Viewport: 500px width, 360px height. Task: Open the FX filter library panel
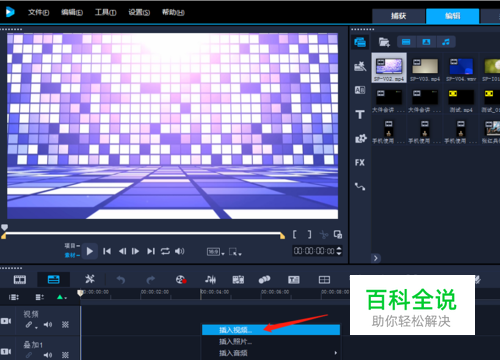click(360, 162)
